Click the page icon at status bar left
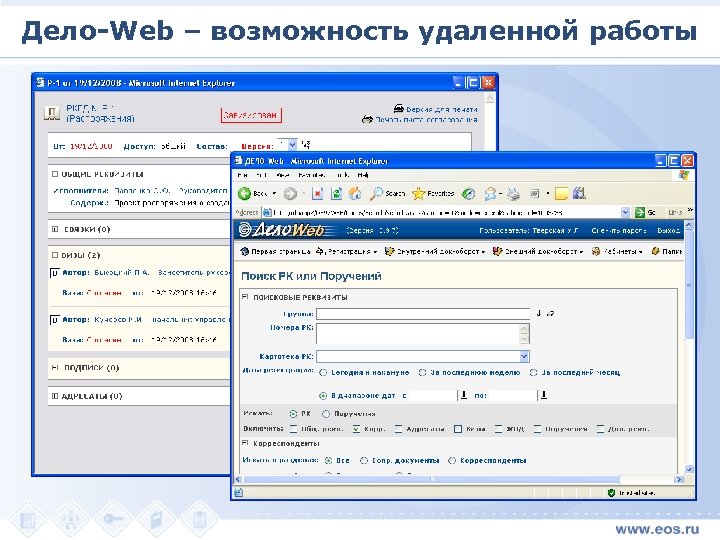Screen dimensions: 720x540 pos(239,493)
